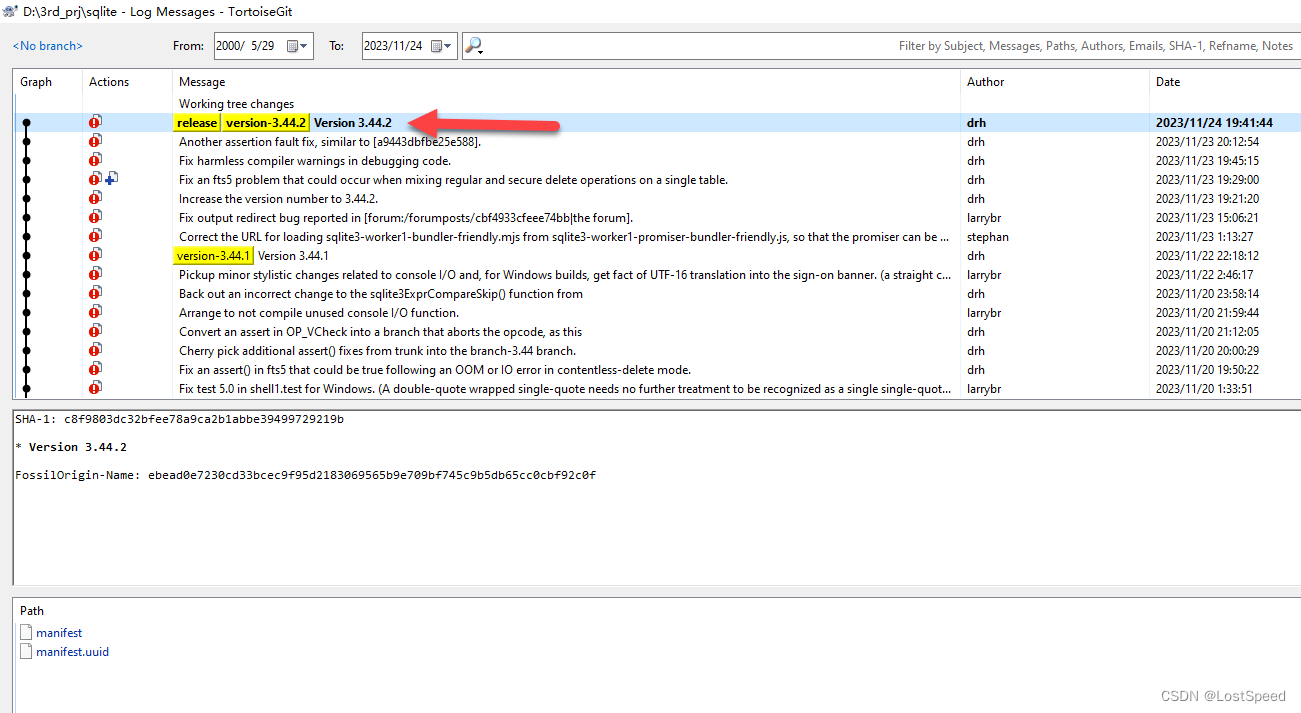Open the manifest.uuid file link
The width and height of the screenshot is (1301, 713).
click(72, 651)
